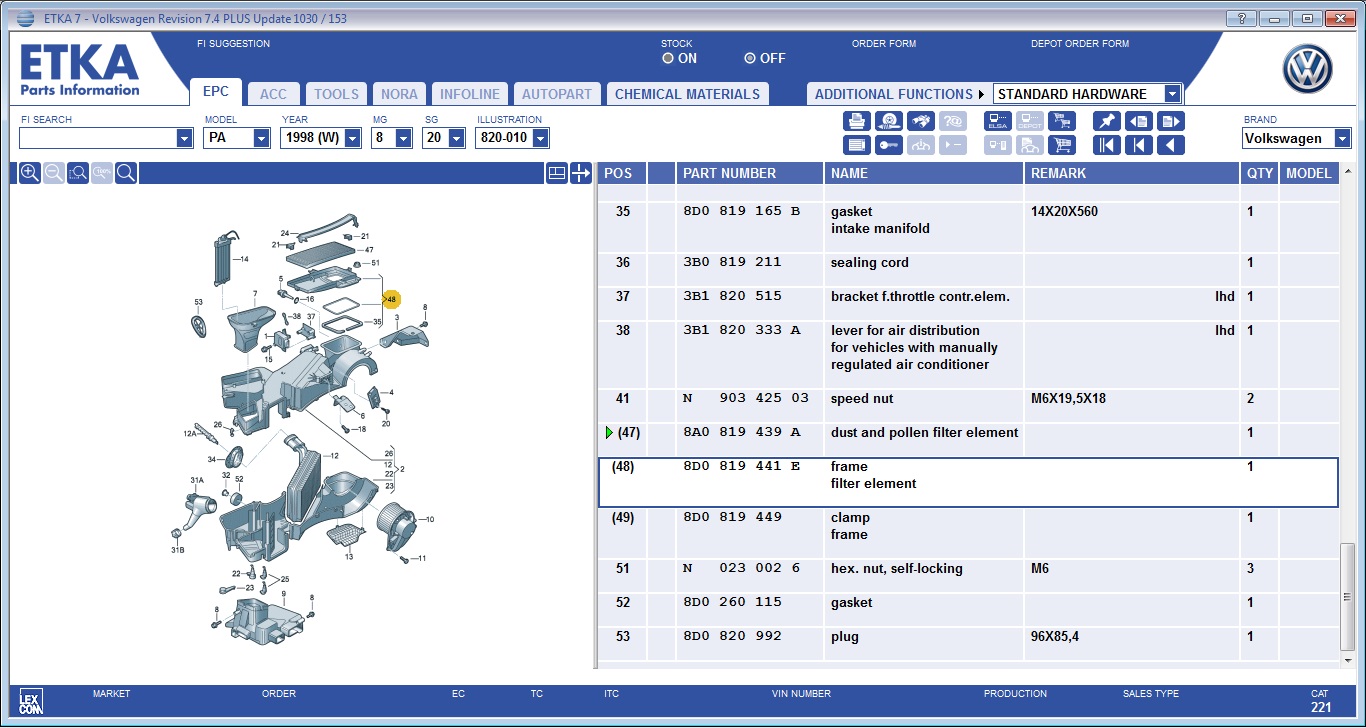Click the panel divider arrow icon
This screenshot has width=1366, height=728.
tap(581, 173)
